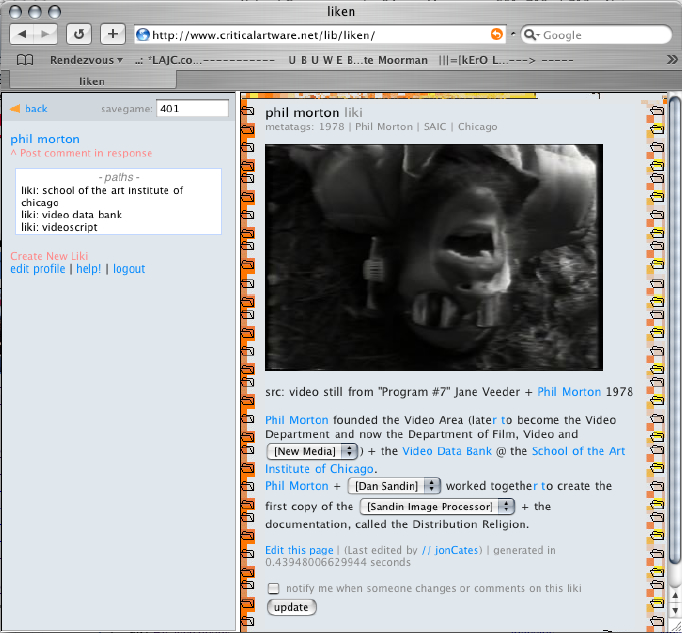Add bookmark with plus button
The height and width of the screenshot is (633, 682).
(113, 34)
